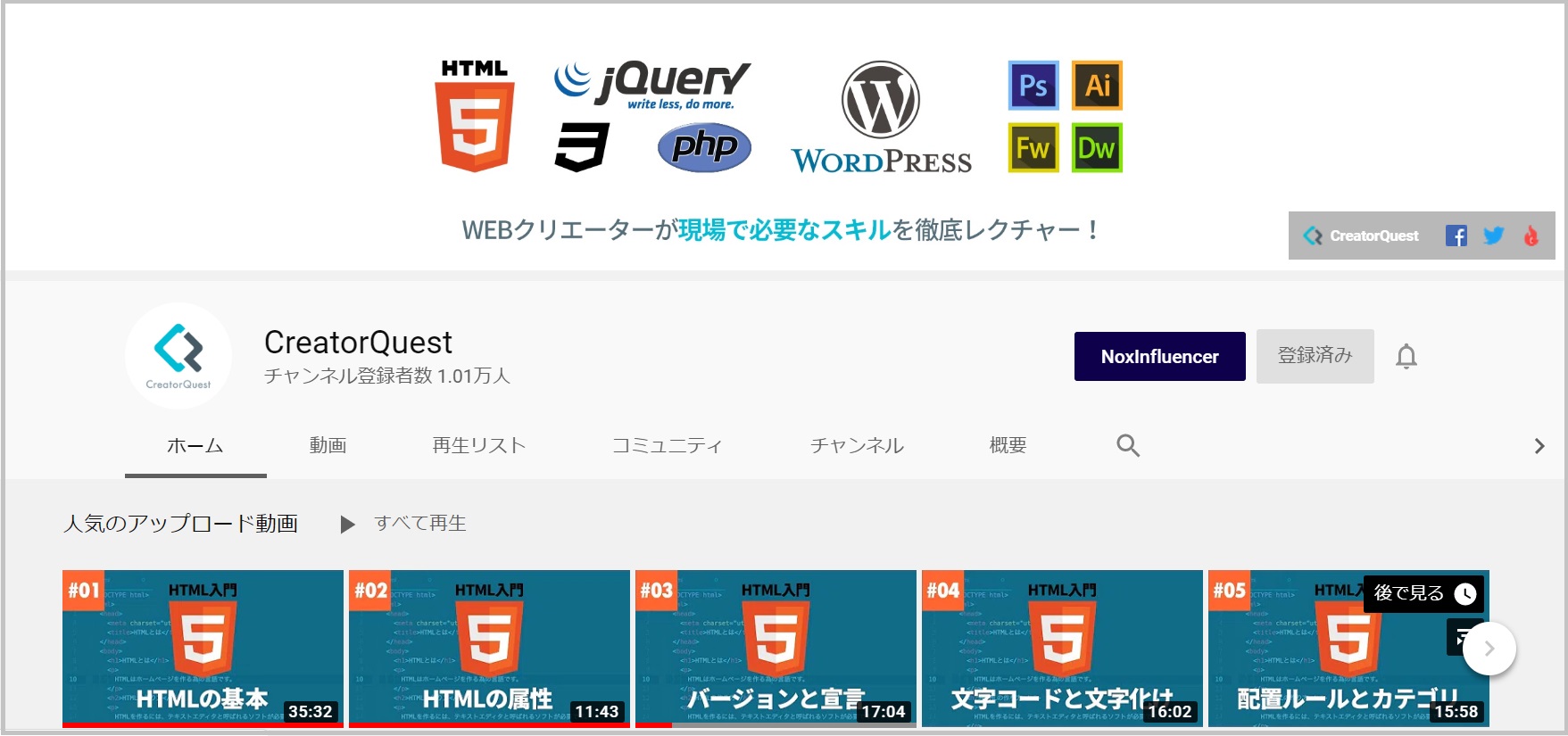This screenshot has width=1568, height=736.
Task: Click the 16:02 duration badge on video #04
Action: click(1170, 712)
